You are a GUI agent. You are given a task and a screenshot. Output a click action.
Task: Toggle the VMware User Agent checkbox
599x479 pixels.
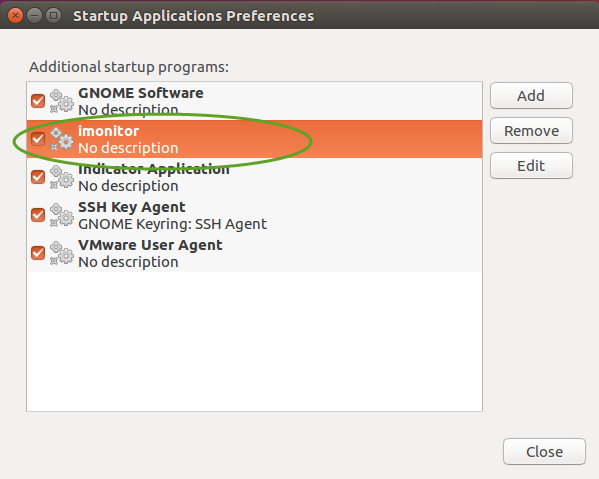[38, 253]
